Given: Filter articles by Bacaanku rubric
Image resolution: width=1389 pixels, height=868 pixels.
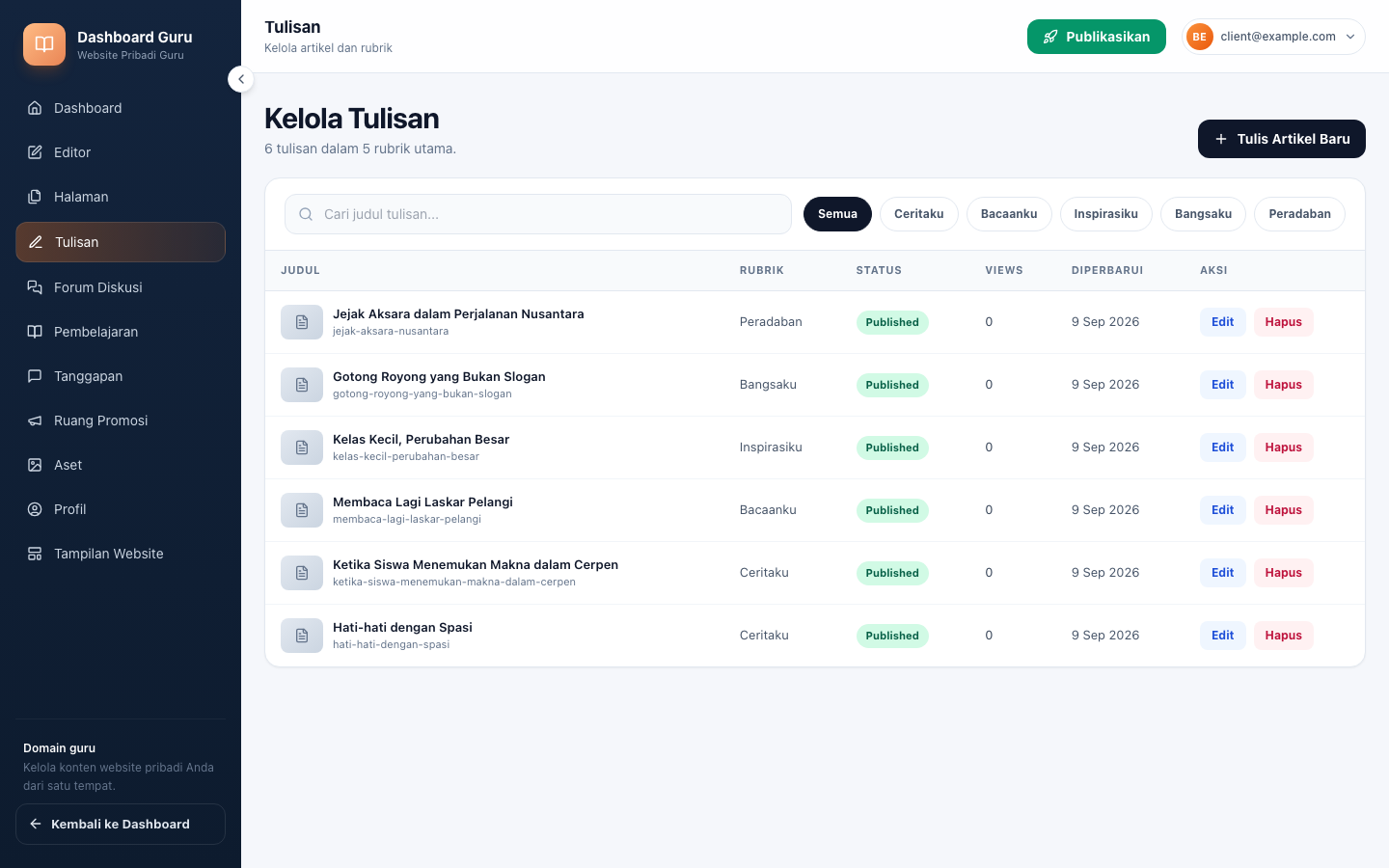Looking at the screenshot, I should 1009,214.
